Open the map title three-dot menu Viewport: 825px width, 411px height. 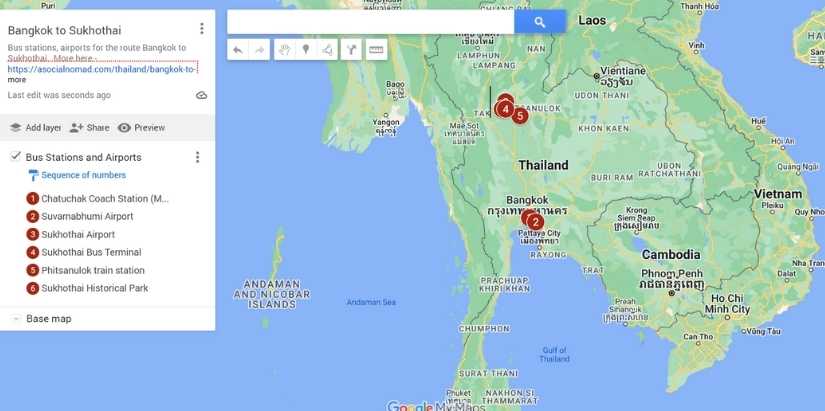tap(202, 28)
